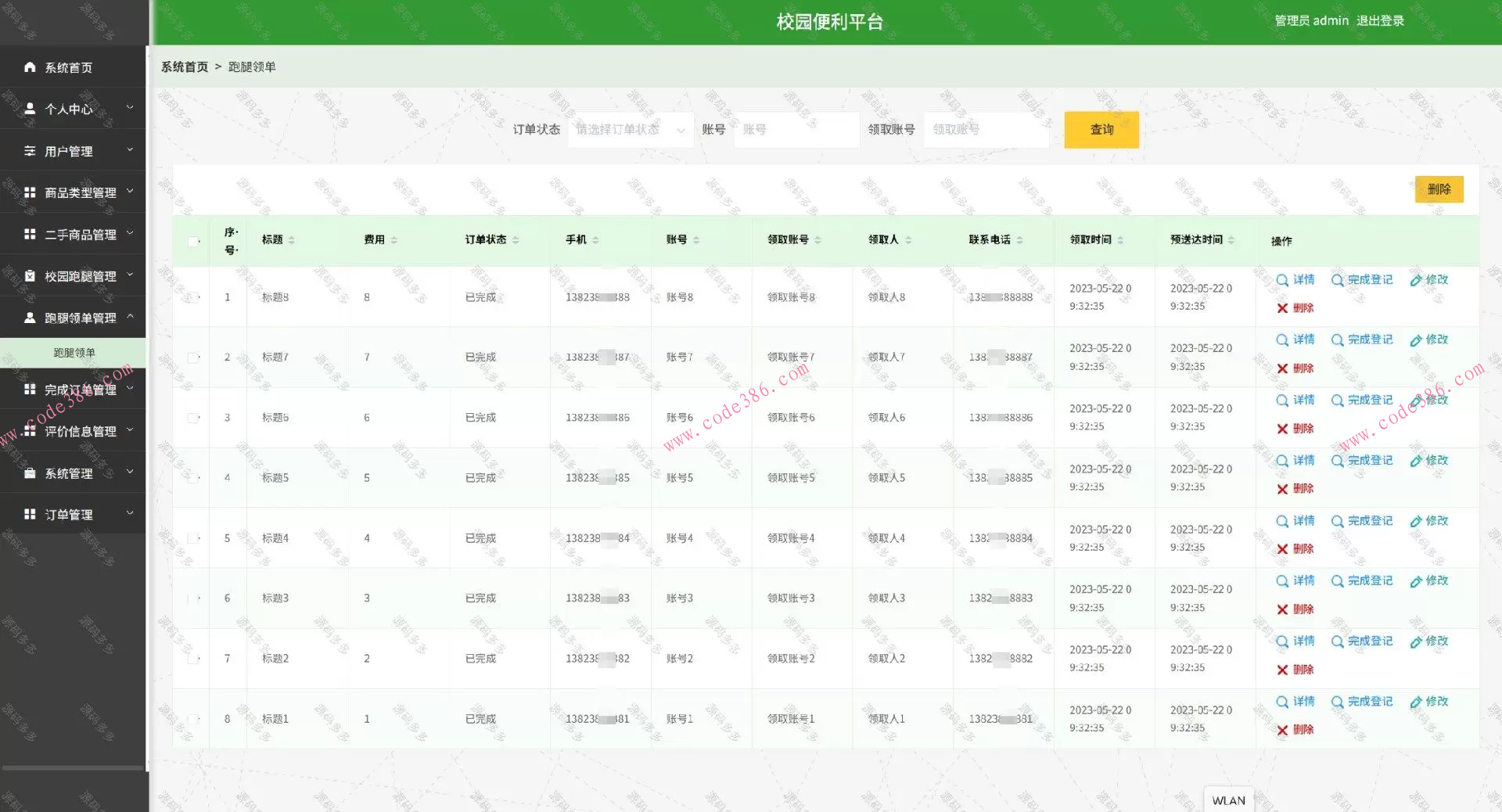Open 详情 for row 标题1

point(1295,702)
